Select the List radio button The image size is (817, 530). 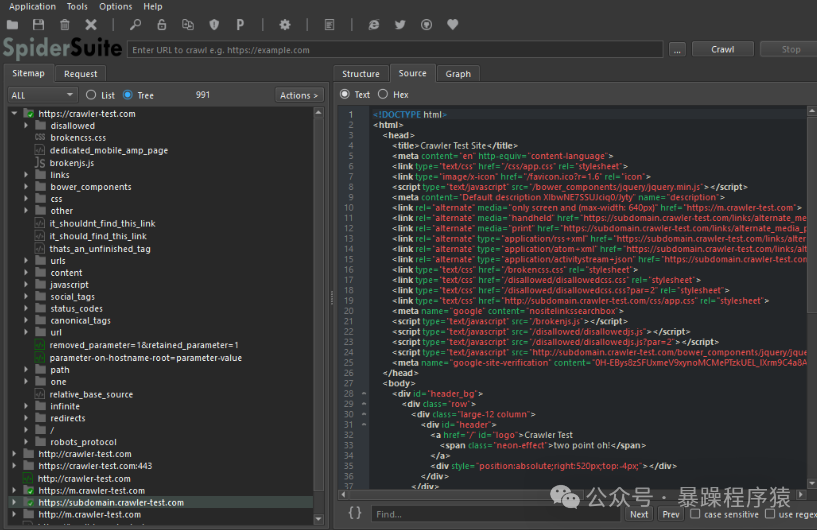pos(92,95)
